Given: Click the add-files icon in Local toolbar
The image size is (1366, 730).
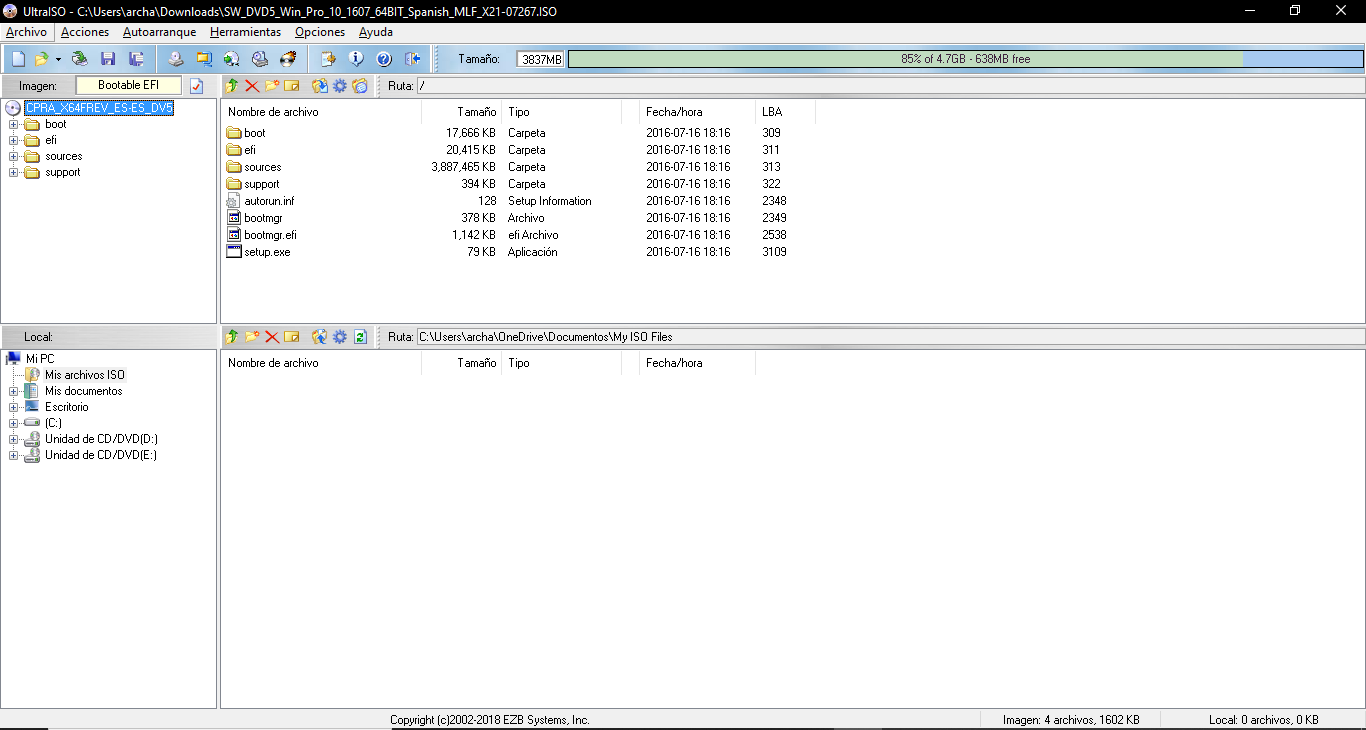Looking at the screenshot, I should [x=320, y=337].
